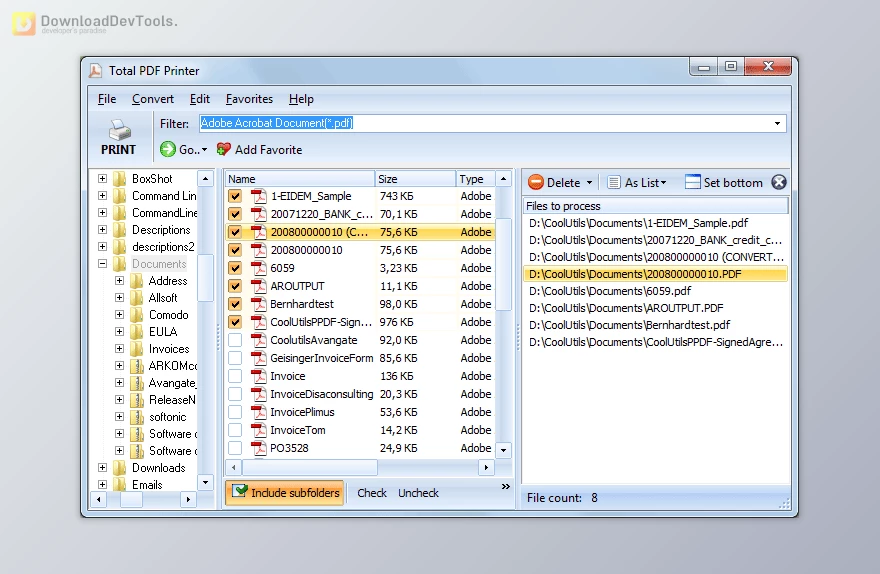Select D:\CoolUtils\Documents\6059.pdf in the process list
This screenshot has width=880, height=574.
[655, 291]
